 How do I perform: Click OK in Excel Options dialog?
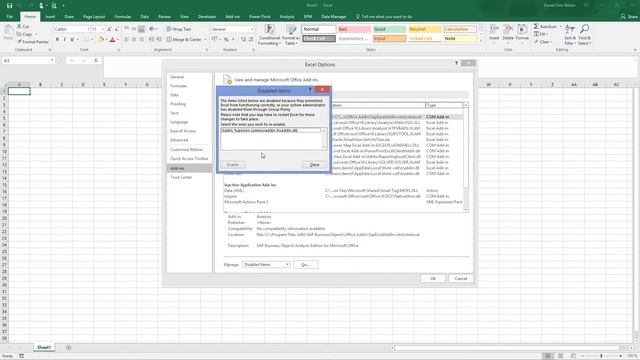click(x=433, y=278)
